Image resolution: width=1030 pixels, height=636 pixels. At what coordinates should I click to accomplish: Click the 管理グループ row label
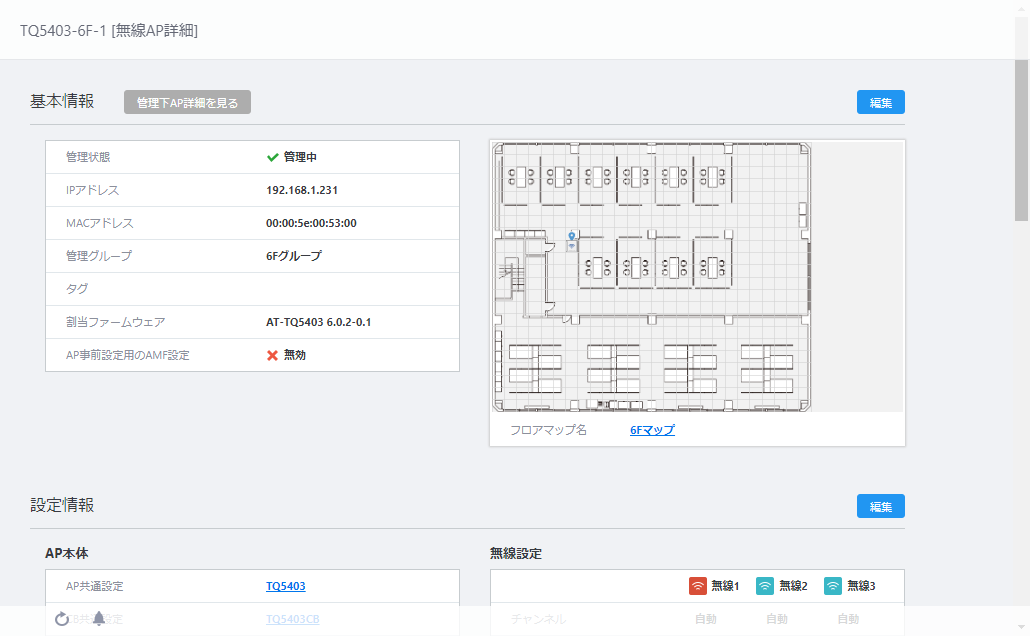[x=99, y=256]
